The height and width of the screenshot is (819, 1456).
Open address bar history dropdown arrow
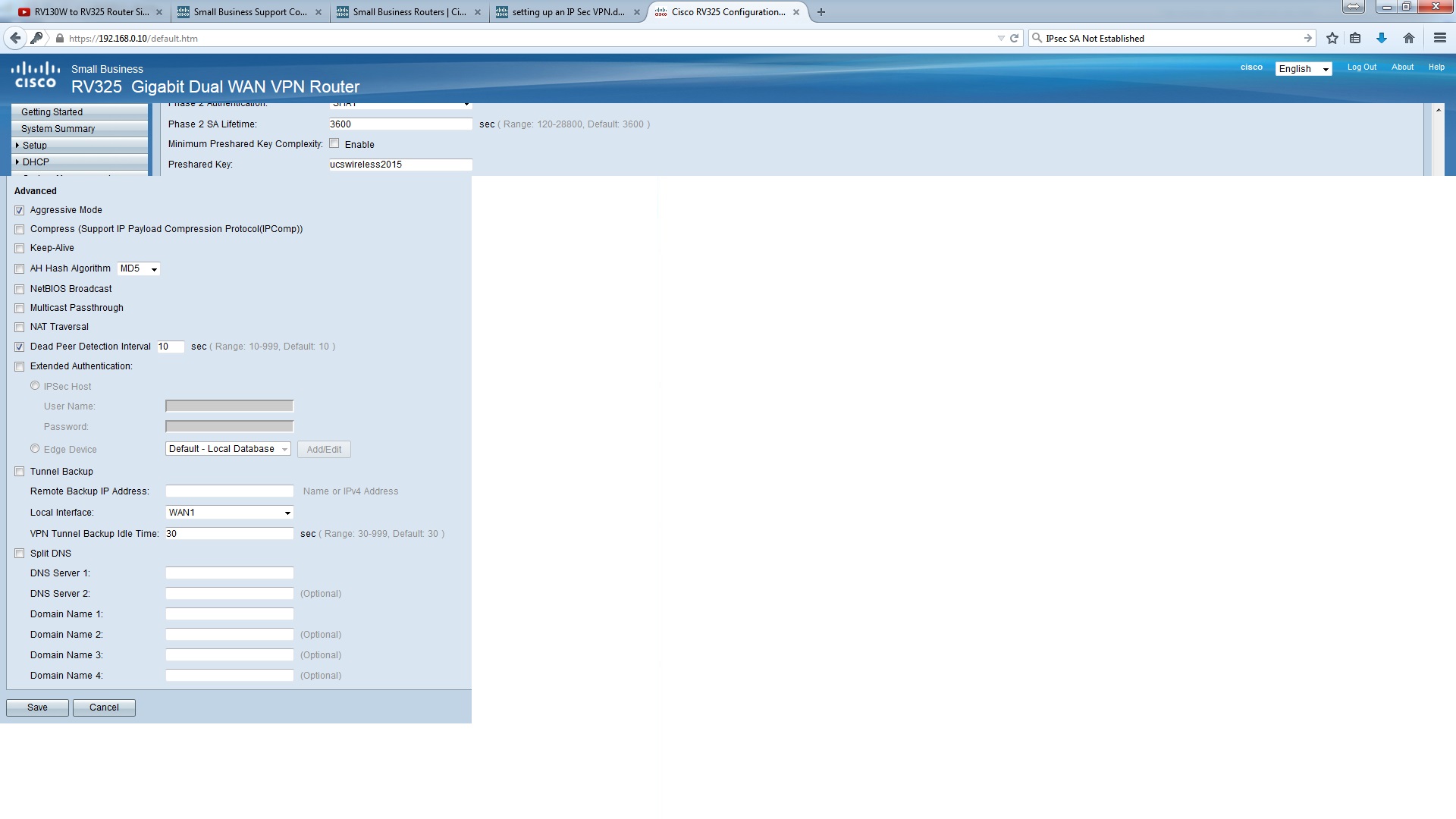click(1001, 38)
